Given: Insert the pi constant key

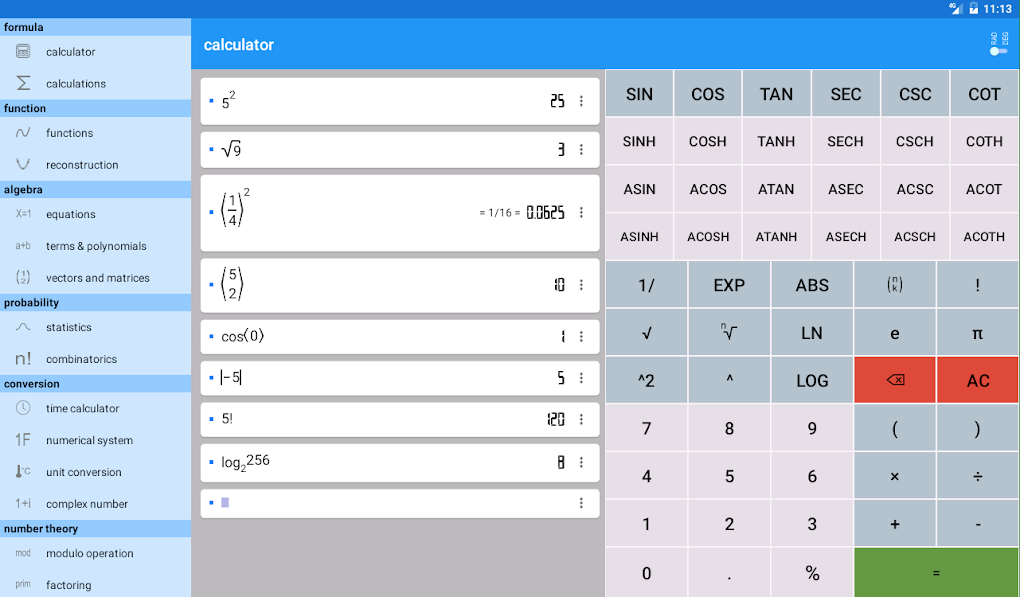Looking at the screenshot, I should tap(977, 333).
